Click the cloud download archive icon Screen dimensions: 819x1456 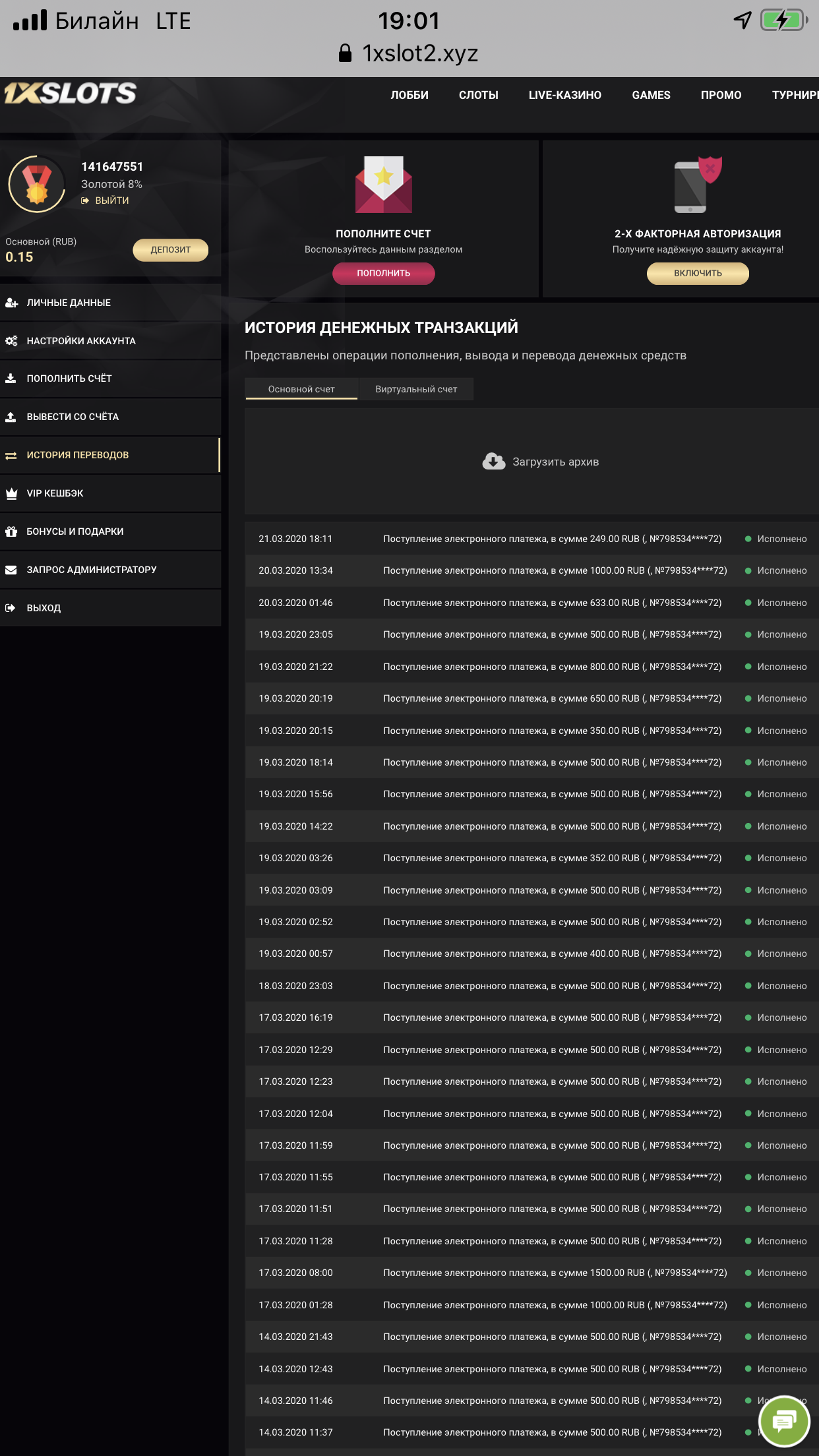493,462
